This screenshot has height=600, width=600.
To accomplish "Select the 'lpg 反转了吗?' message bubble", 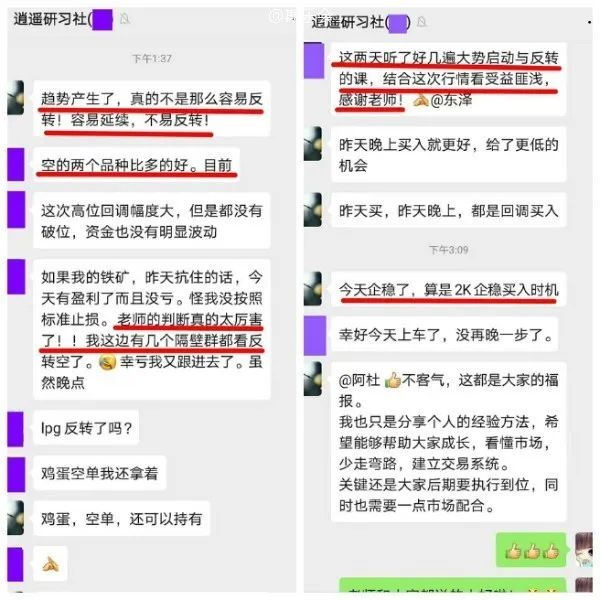I will [x=86, y=428].
